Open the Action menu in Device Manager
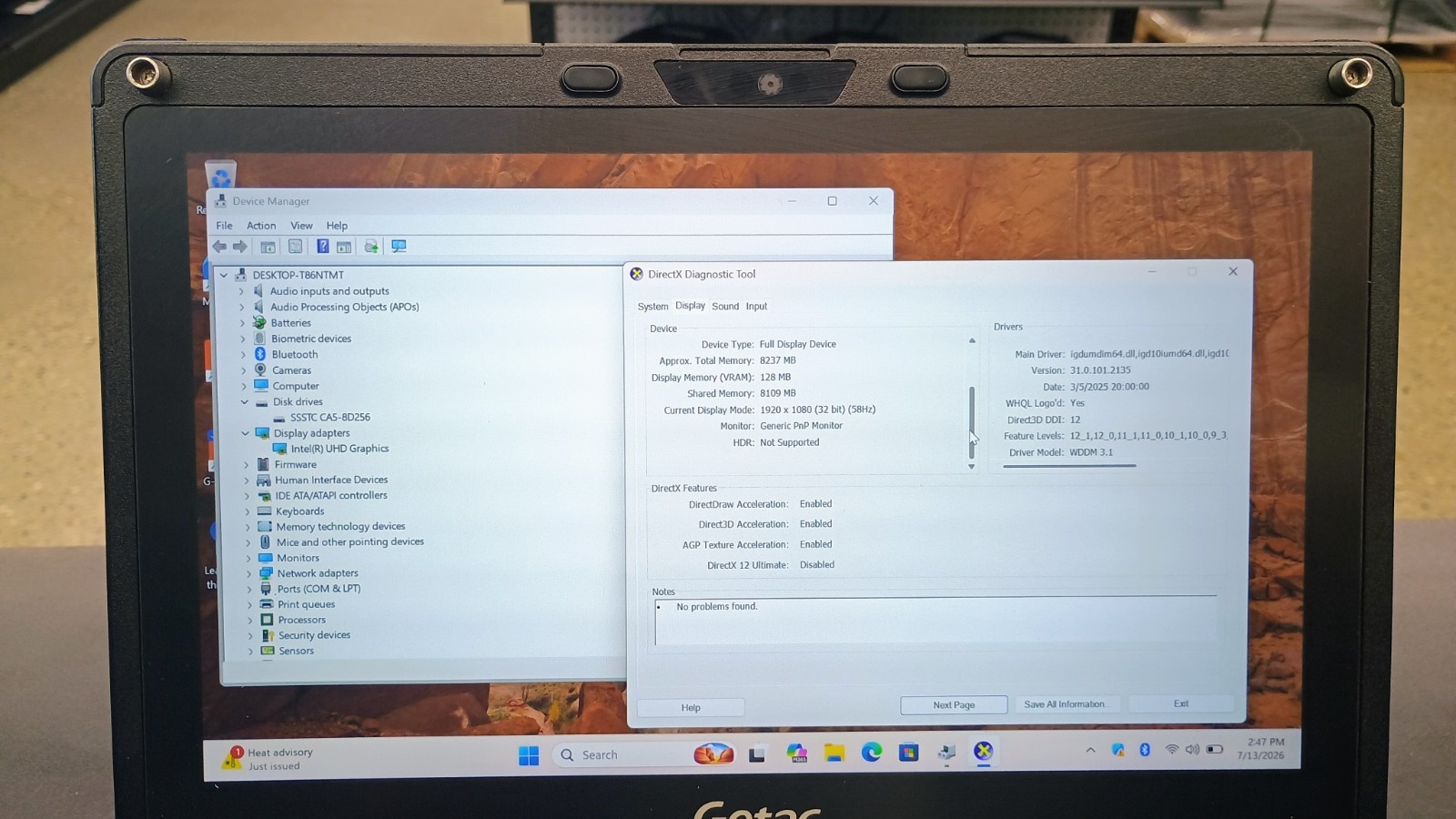 (x=261, y=226)
